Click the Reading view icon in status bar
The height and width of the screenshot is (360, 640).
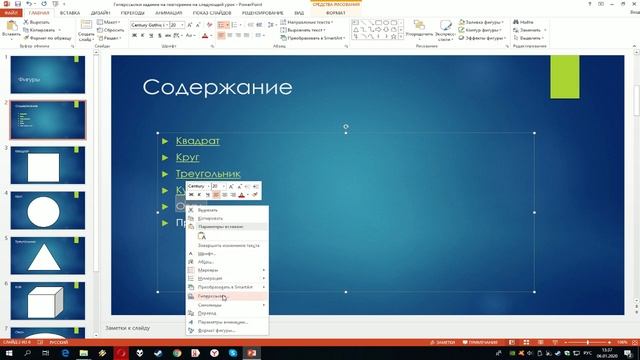tap(540, 342)
